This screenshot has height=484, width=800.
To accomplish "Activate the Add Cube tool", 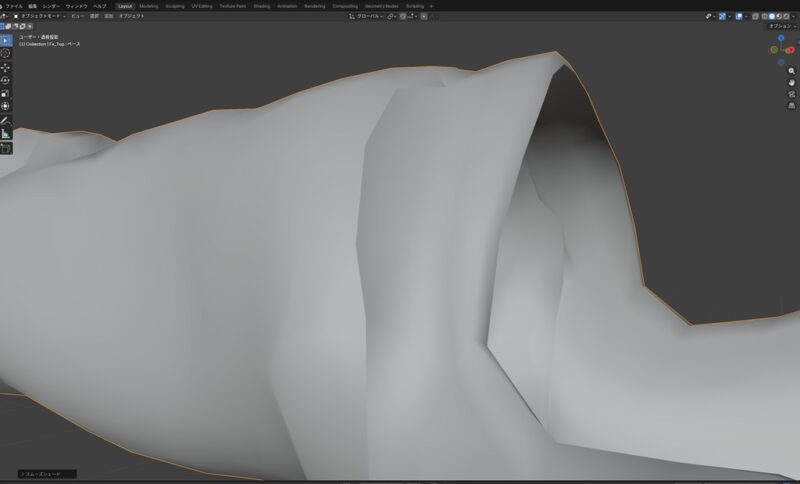I will click(x=6, y=147).
